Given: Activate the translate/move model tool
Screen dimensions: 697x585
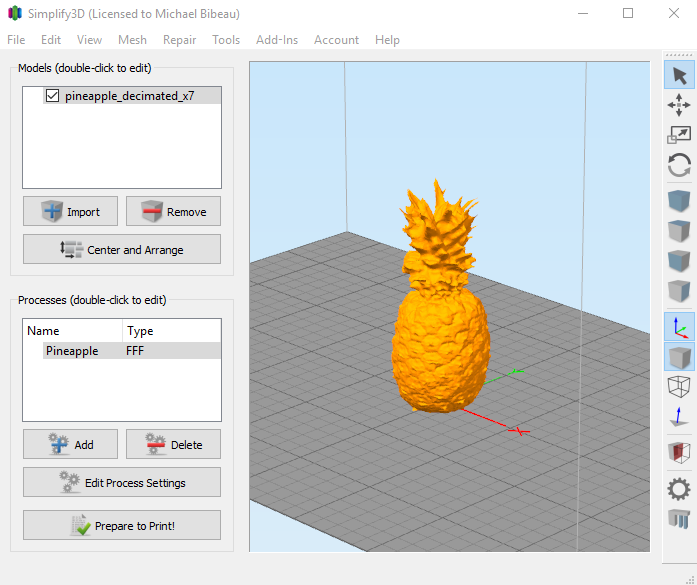Looking at the screenshot, I should pyautogui.click(x=679, y=105).
